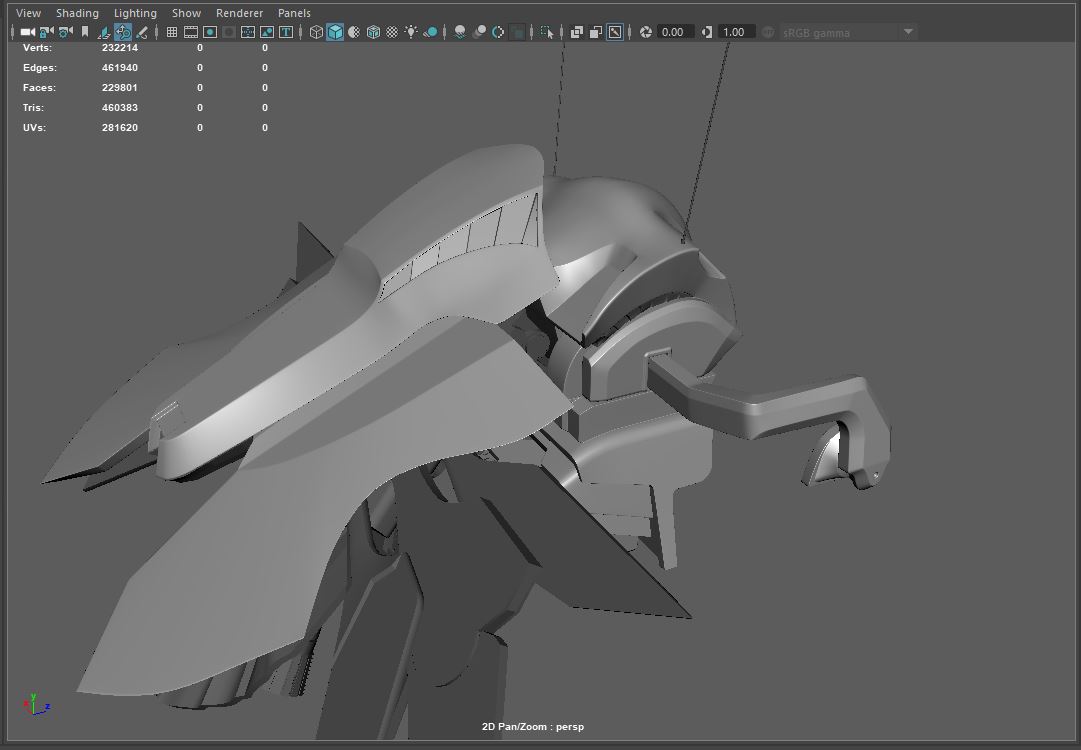Open the bookmarks icon in panel toolbar
The height and width of the screenshot is (750, 1081).
pyautogui.click(x=85, y=32)
